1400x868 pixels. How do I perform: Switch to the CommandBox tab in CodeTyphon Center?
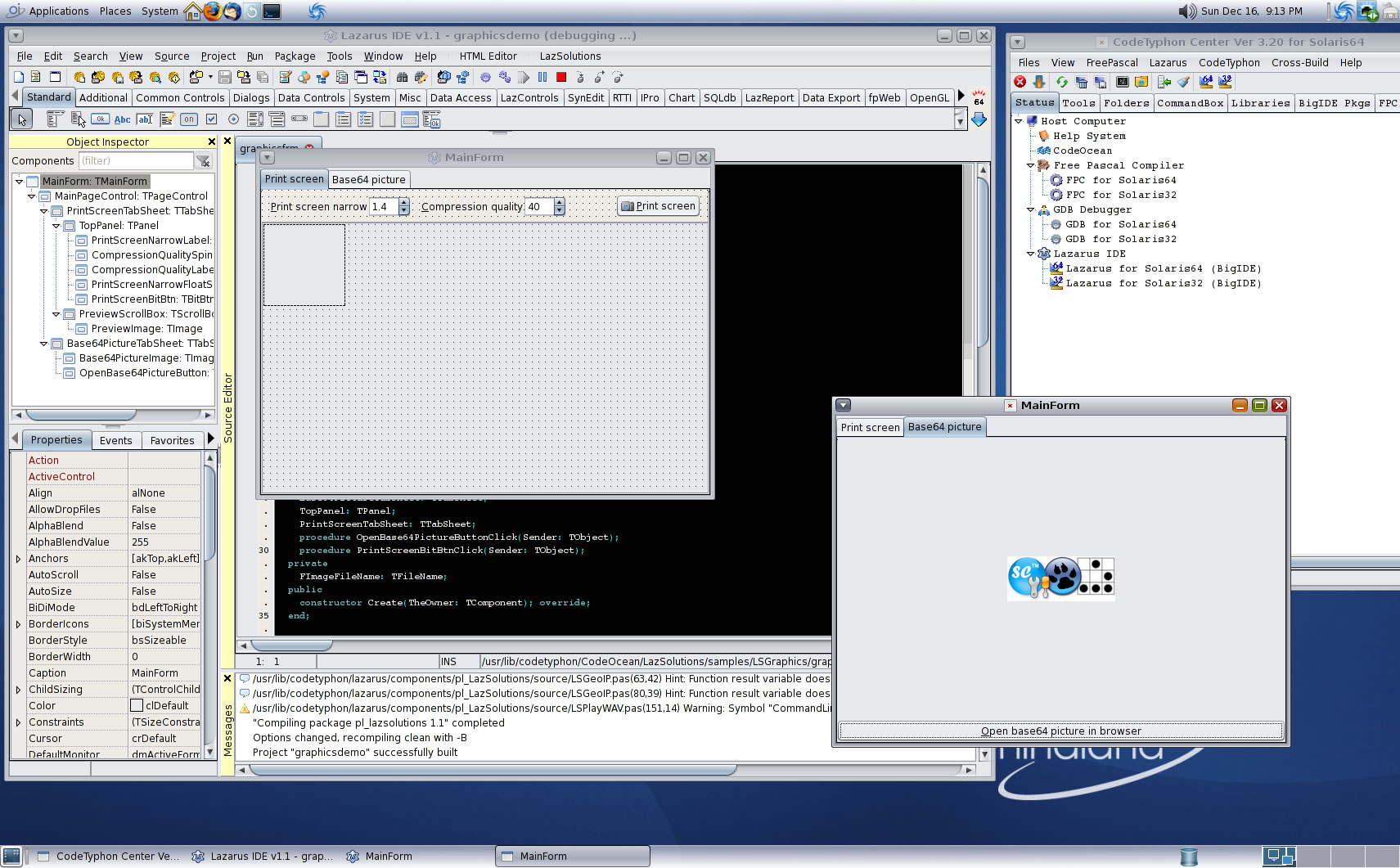coord(1190,103)
